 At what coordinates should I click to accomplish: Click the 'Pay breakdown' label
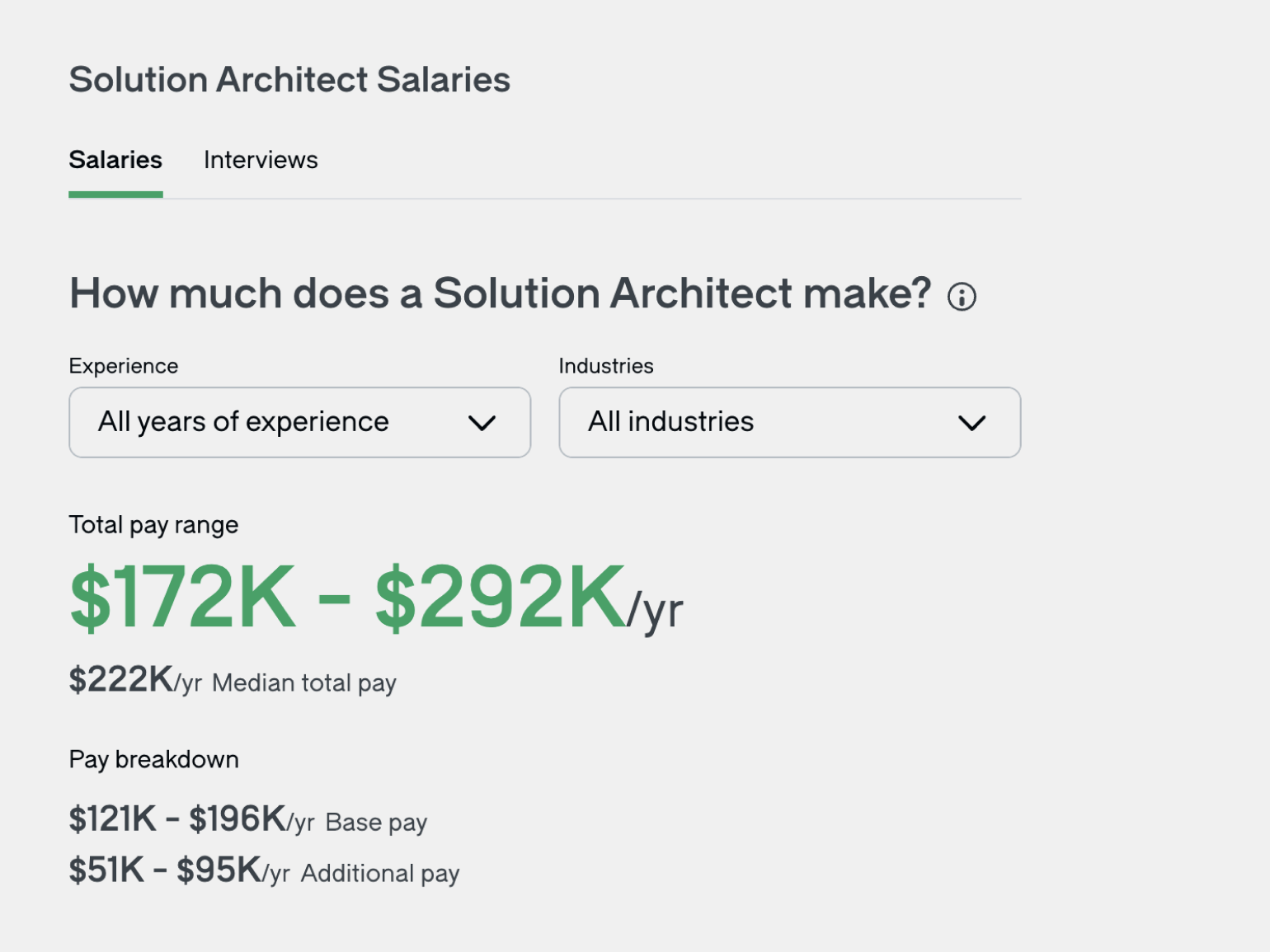pos(153,759)
